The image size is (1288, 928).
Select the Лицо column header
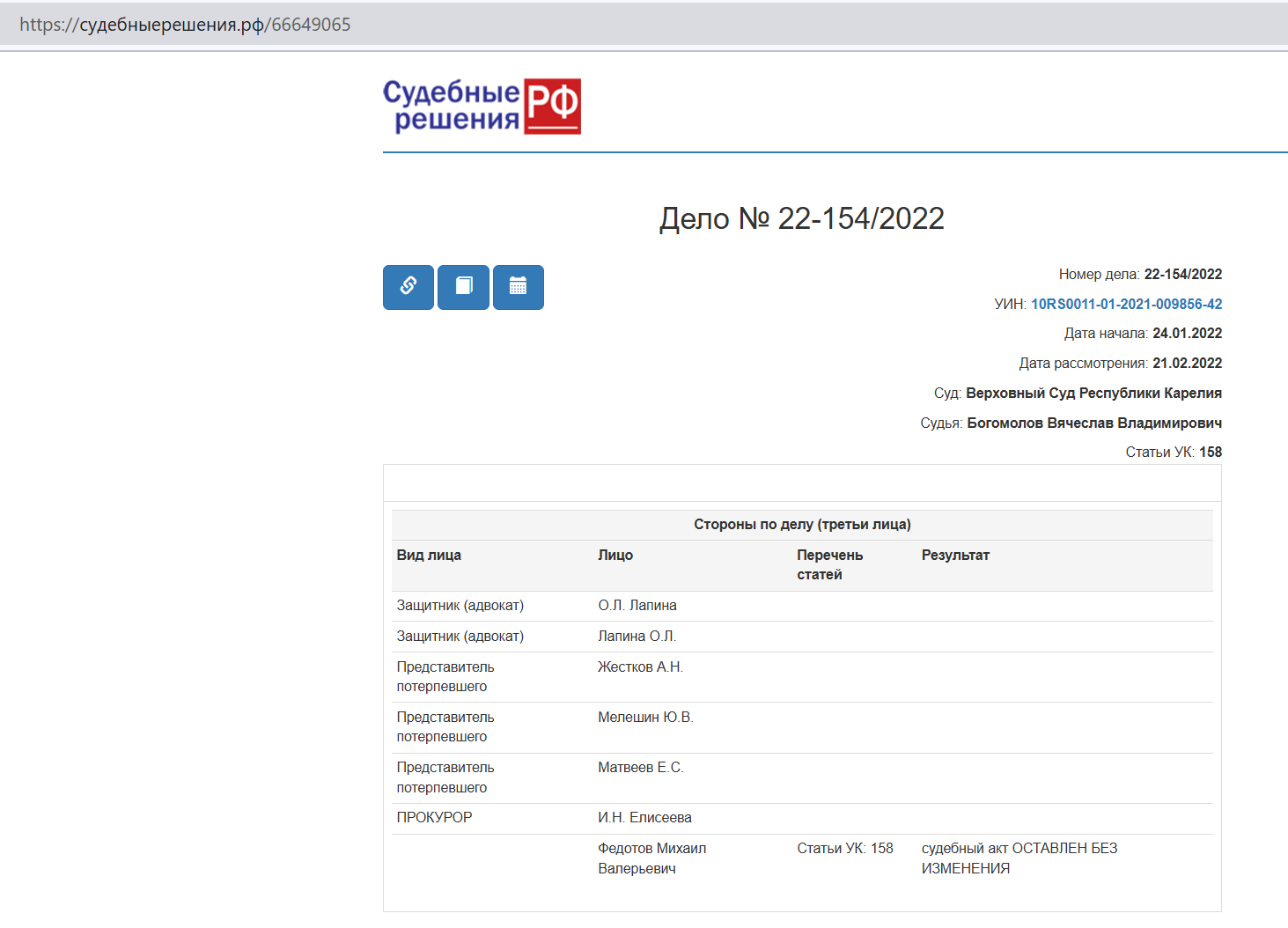pos(615,556)
